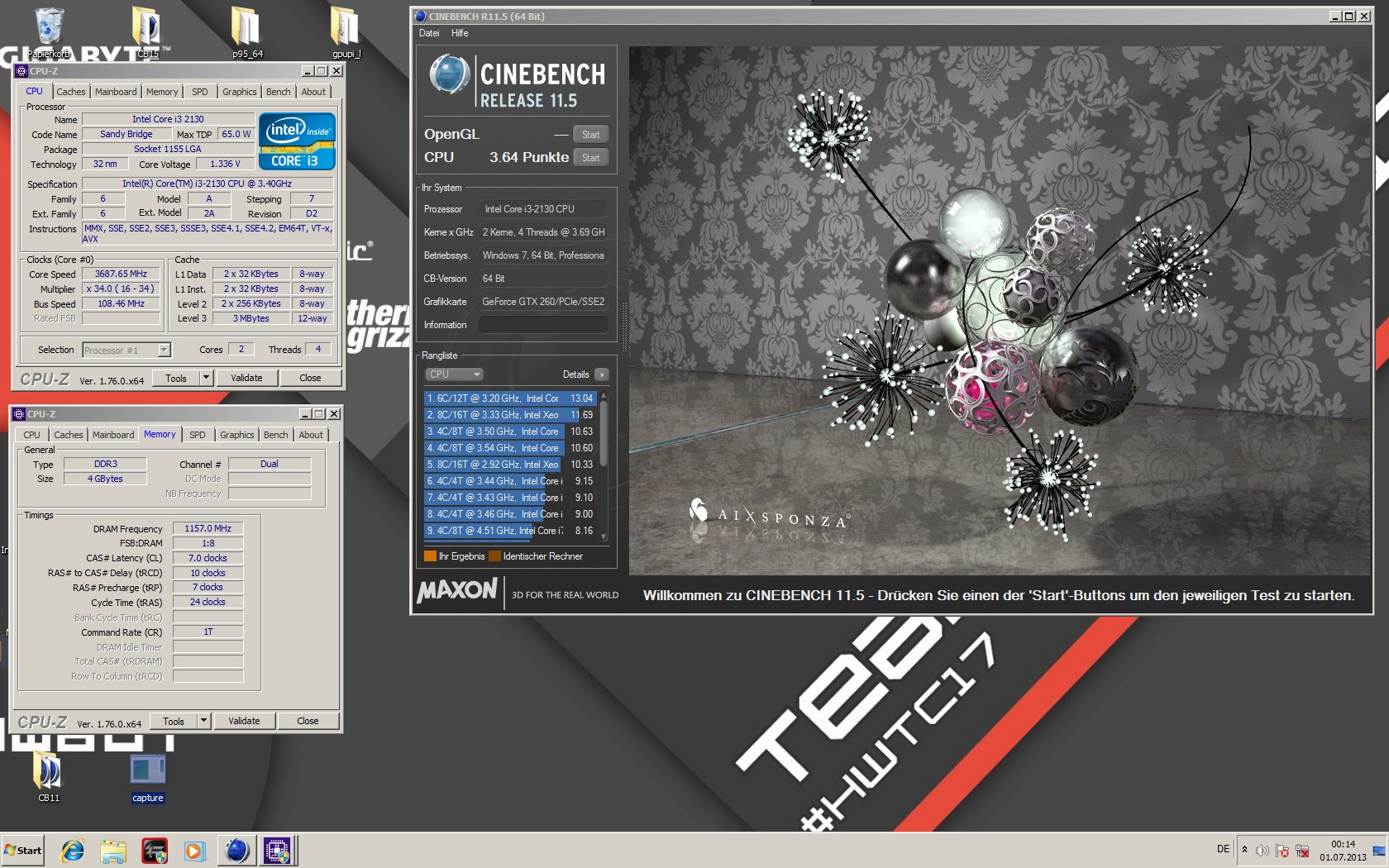Open Windows Explorer from taskbar

coord(113,851)
